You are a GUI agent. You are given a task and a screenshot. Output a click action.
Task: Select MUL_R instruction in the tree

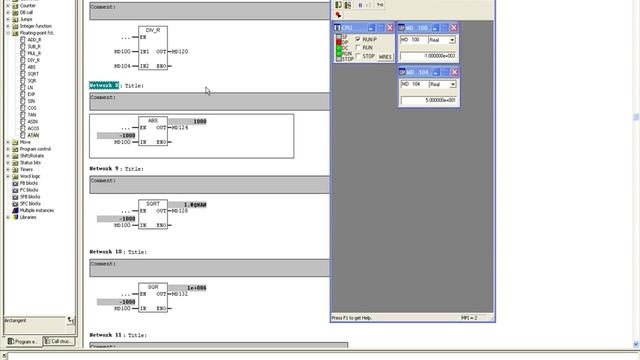click(34, 53)
